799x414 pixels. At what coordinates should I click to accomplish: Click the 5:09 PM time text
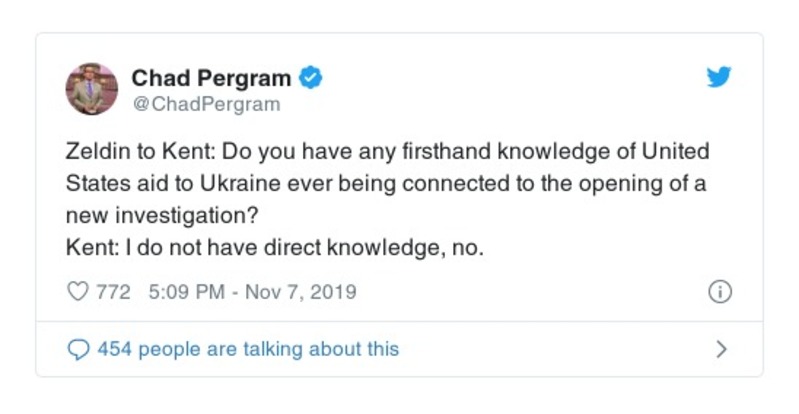point(183,293)
